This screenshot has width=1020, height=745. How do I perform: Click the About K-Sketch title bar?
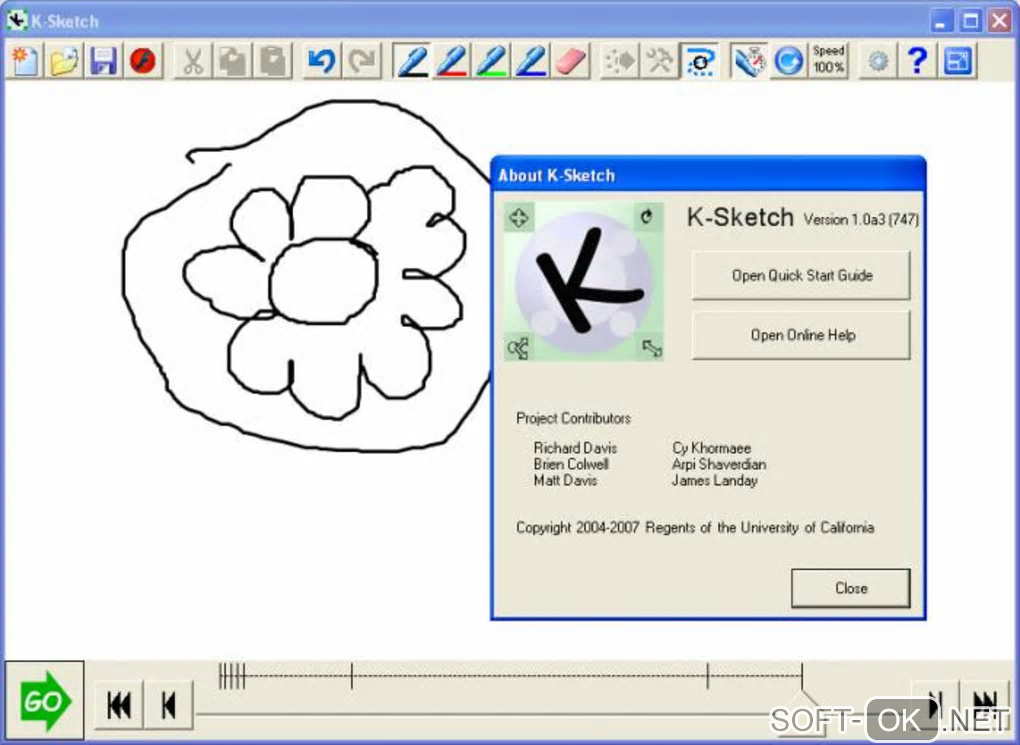[708, 175]
